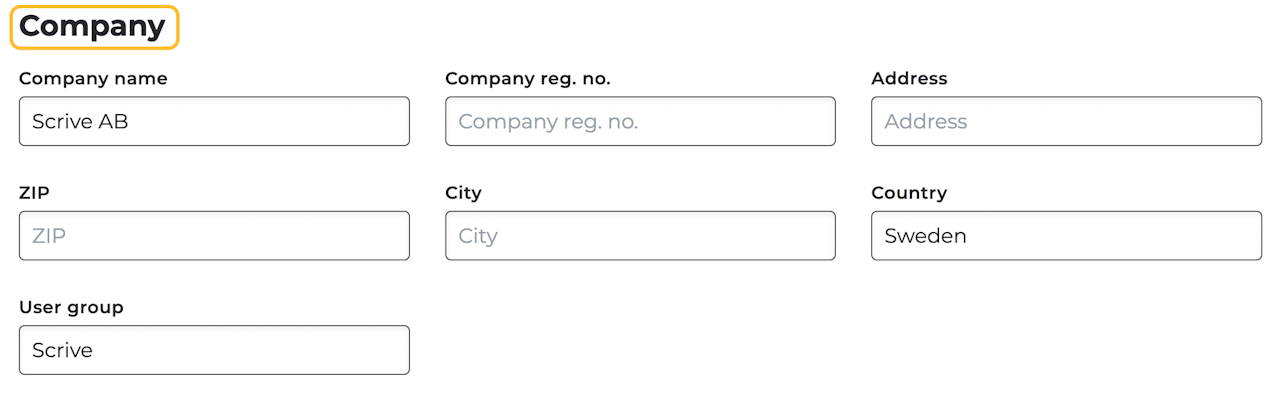
Task: Click the City input field
Action: point(640,236)
